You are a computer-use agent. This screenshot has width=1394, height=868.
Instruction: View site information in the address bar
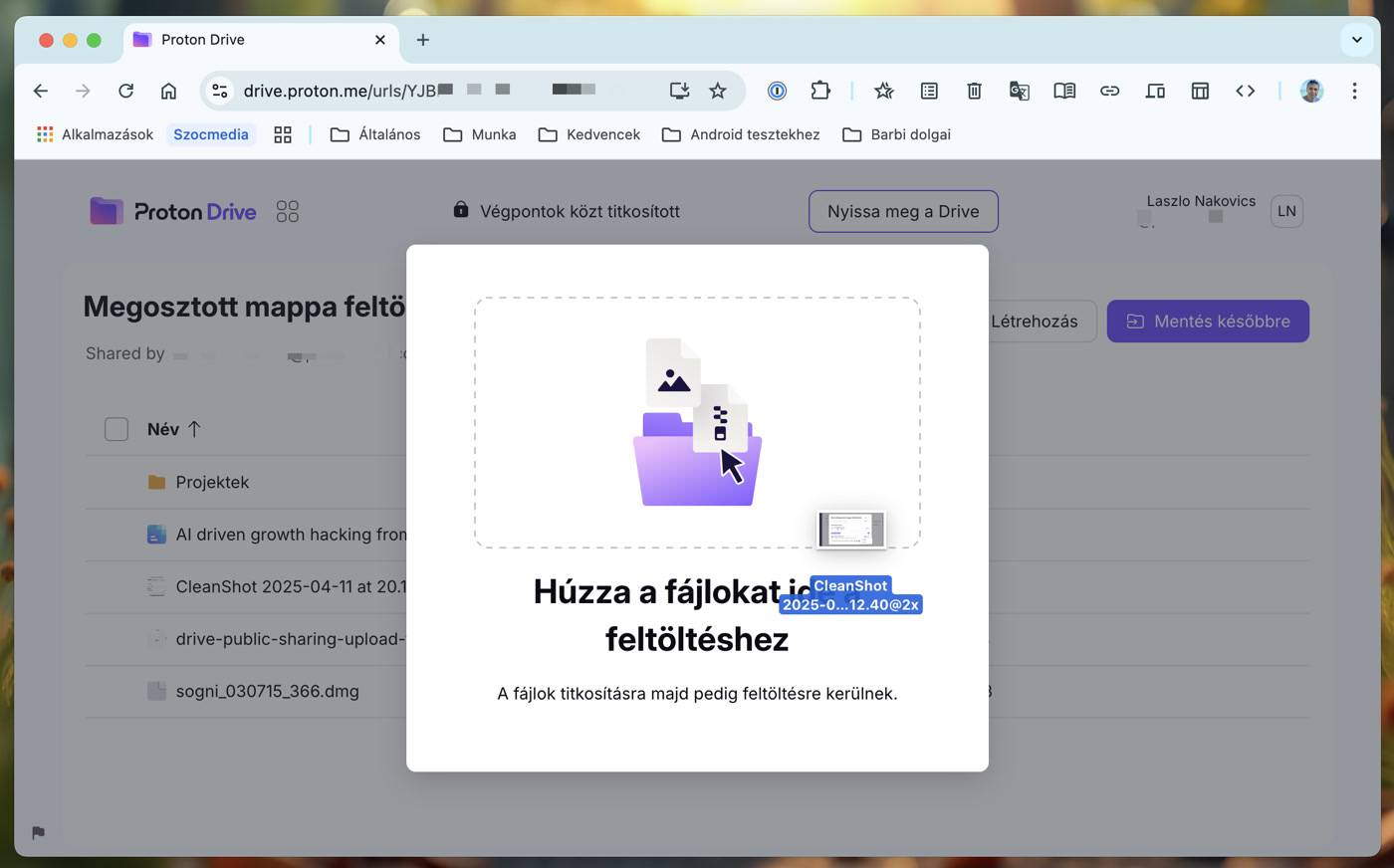220,91
